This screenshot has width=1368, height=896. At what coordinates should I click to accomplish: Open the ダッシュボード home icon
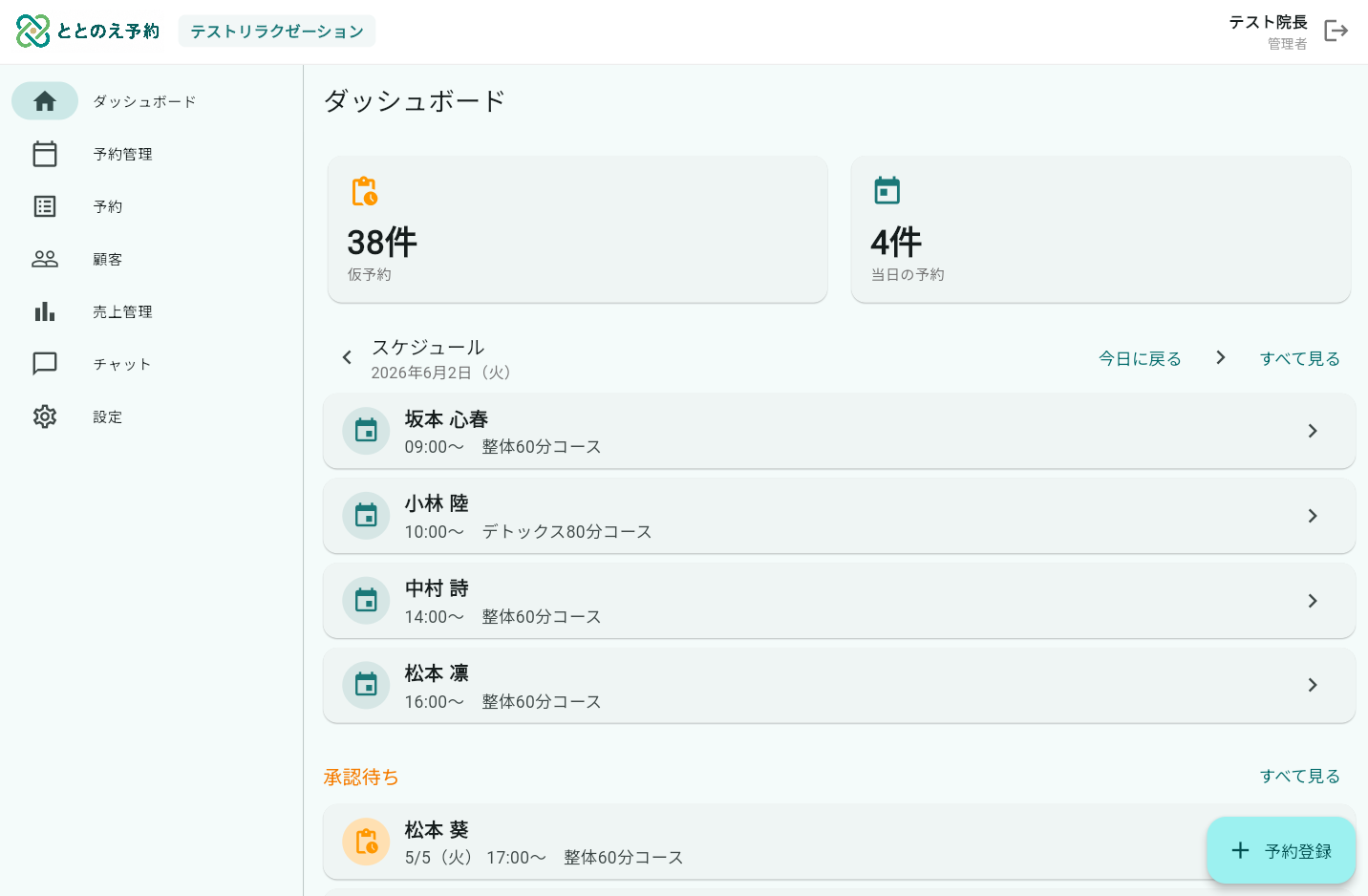pyautogui.click(x=45, y=101)
